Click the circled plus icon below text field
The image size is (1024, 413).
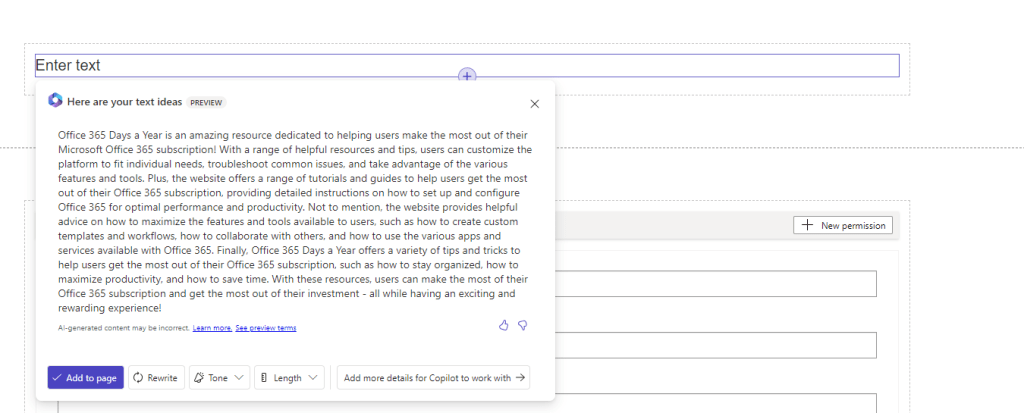click(x=467, y=76)
